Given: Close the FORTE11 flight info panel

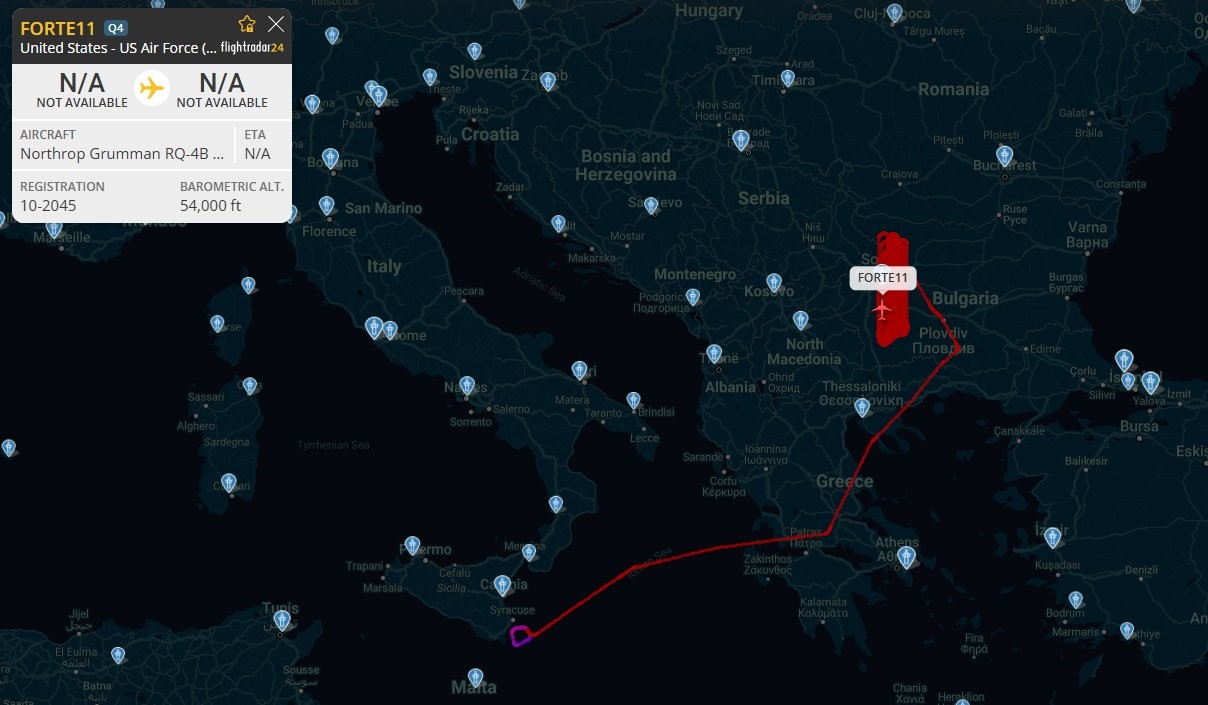Looking at the screenshot, I should click(x=276, y=24).
